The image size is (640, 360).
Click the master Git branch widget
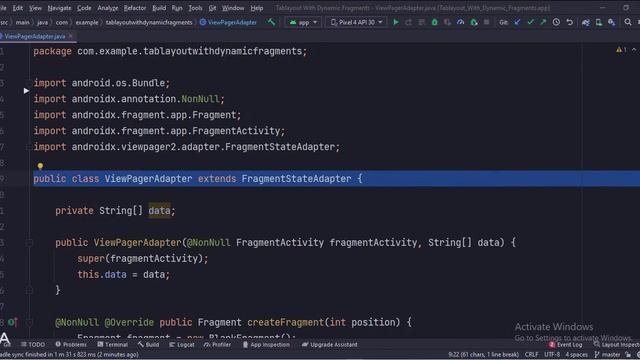[608, 354]
